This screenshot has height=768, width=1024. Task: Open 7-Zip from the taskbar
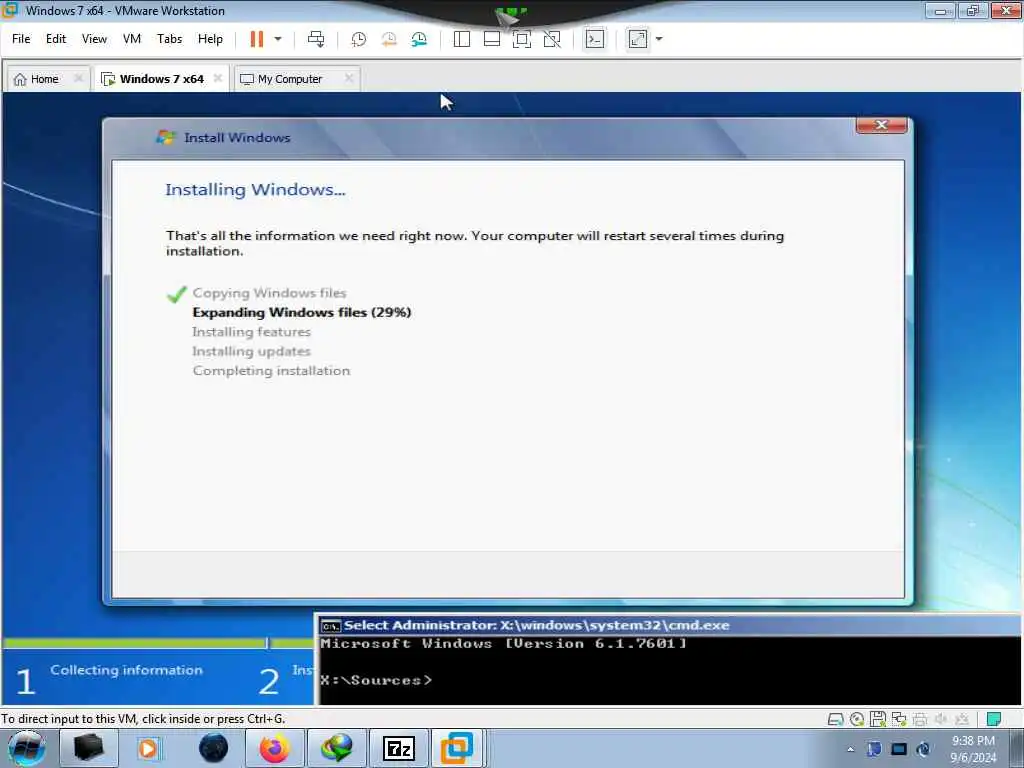point(398,748)
